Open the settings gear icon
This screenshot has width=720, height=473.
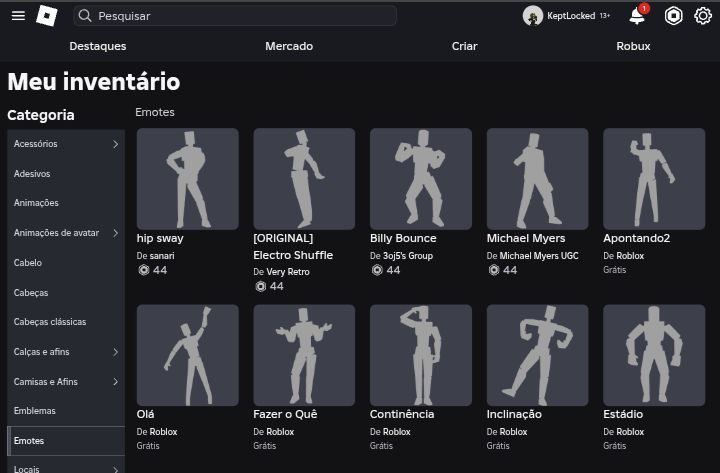(702, 16)
